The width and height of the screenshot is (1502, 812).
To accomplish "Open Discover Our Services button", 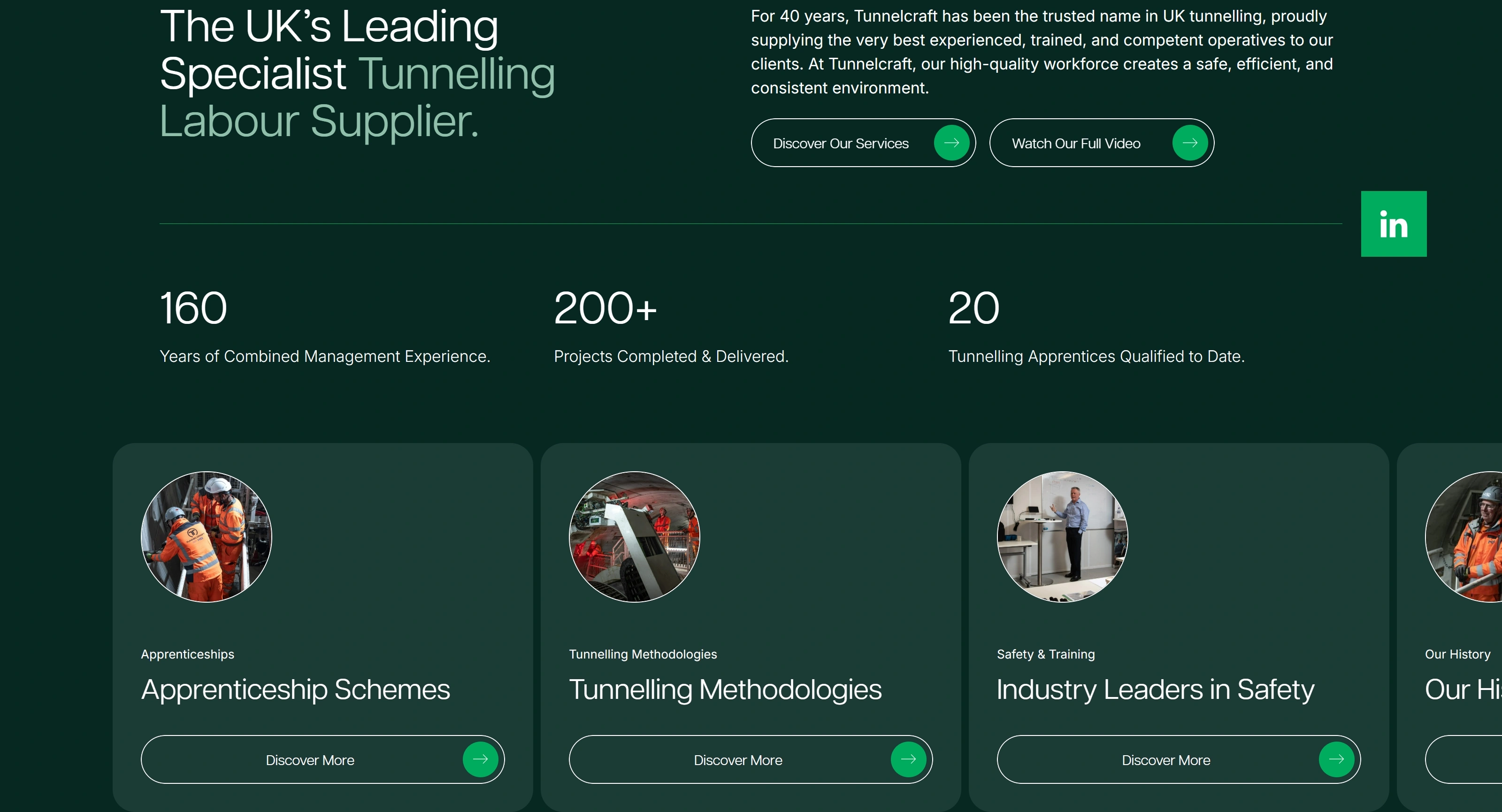I will pyautogui.click(x=863, y=143).
